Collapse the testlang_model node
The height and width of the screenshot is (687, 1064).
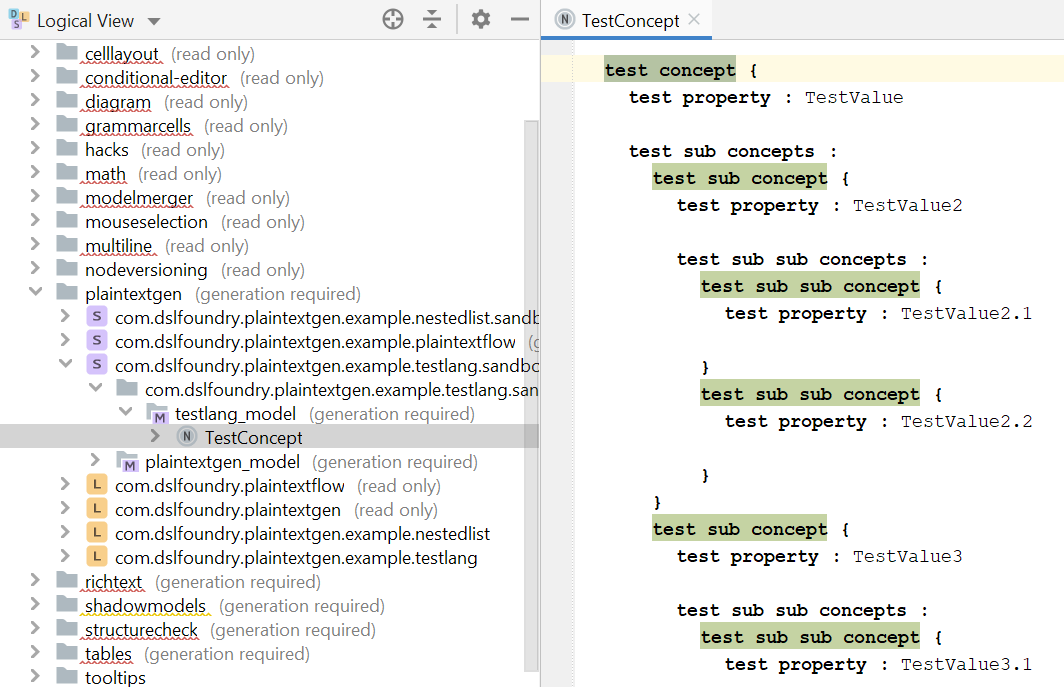point(126,413)
